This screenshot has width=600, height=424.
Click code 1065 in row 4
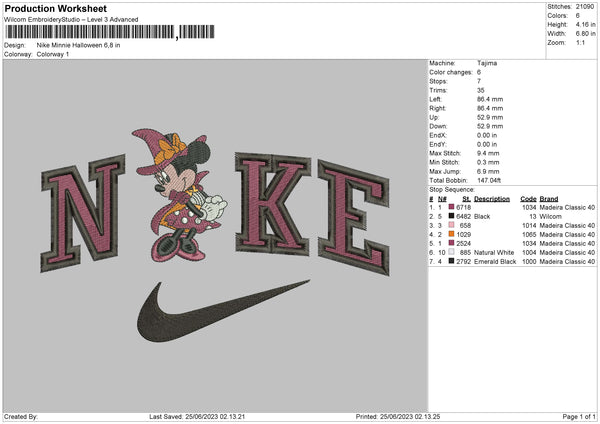point(529,234)
